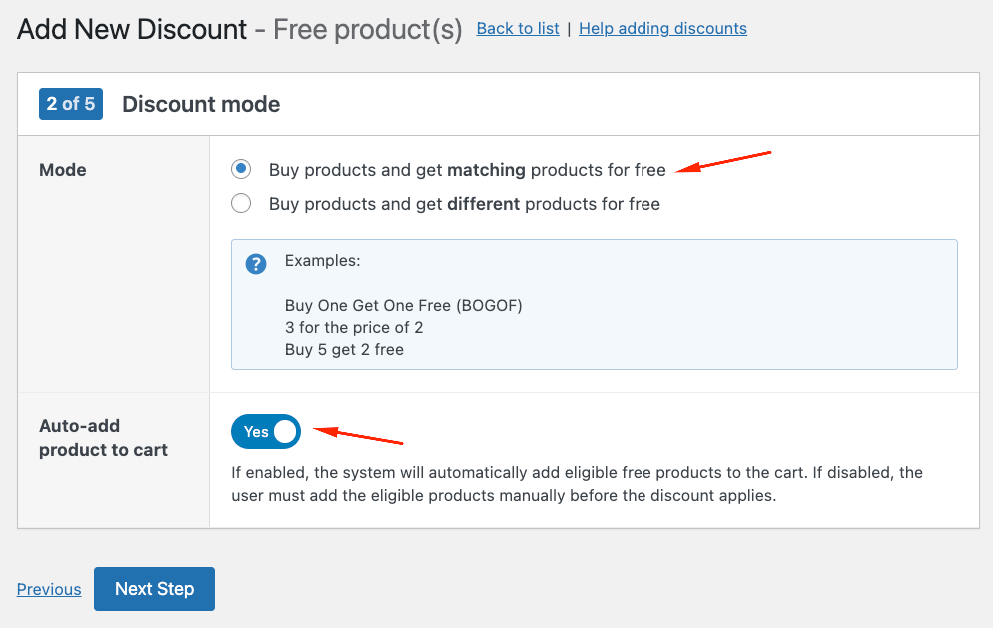Open the Help adding discounts link

pos(662,28)
